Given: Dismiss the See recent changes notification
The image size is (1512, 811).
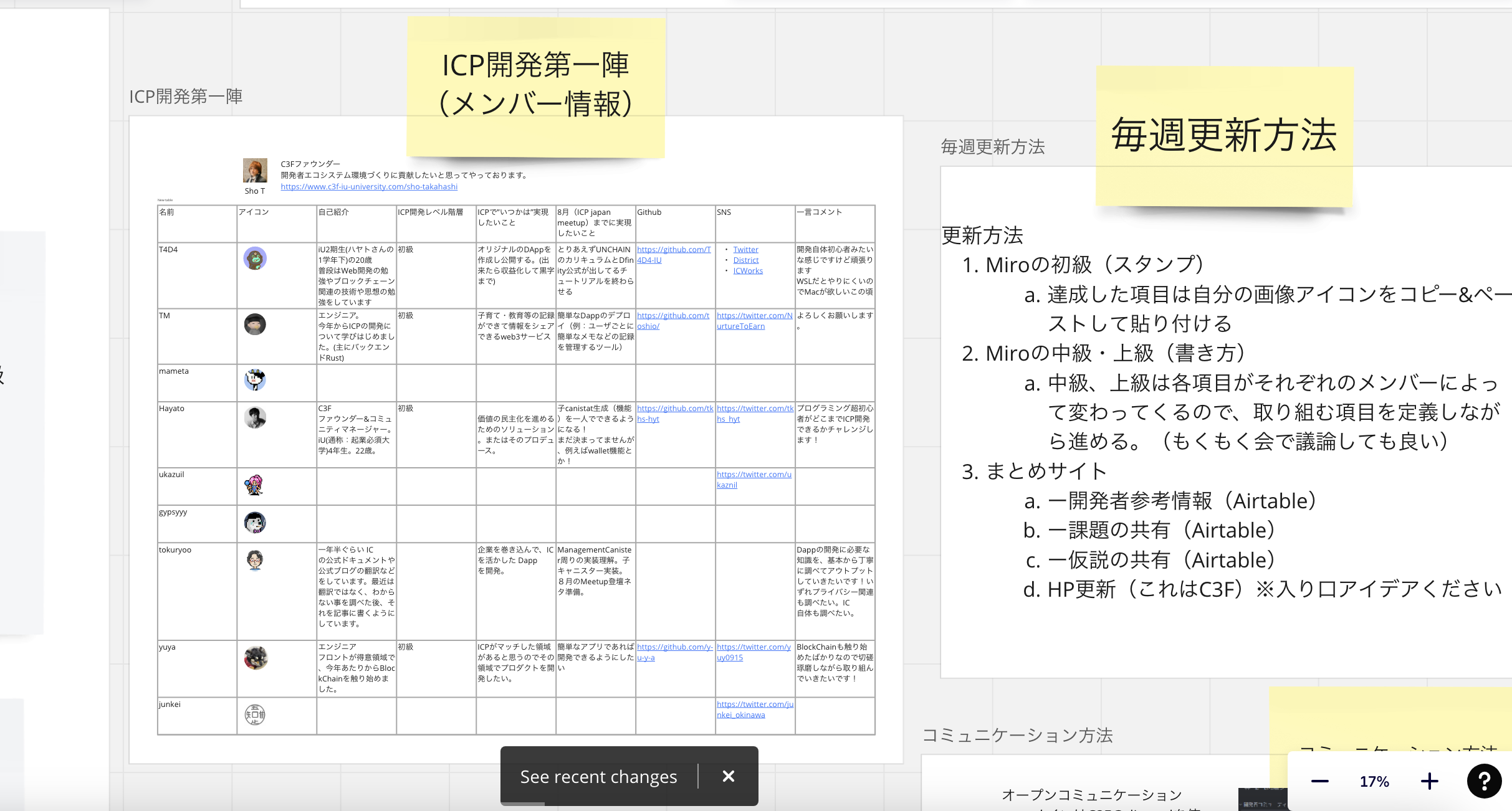Looking at the screenshot, I should pos(729,776).
